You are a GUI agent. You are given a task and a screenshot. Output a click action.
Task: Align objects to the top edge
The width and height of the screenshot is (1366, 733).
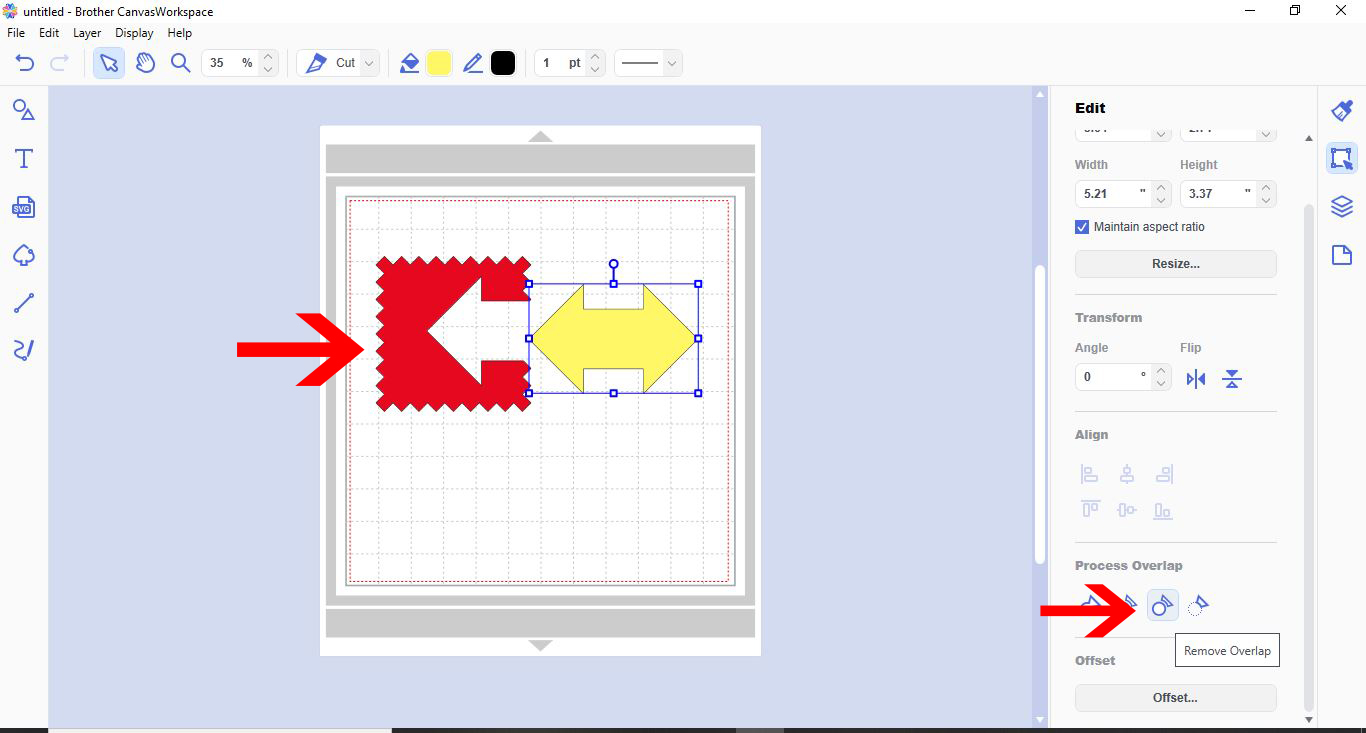point(1090,510)
